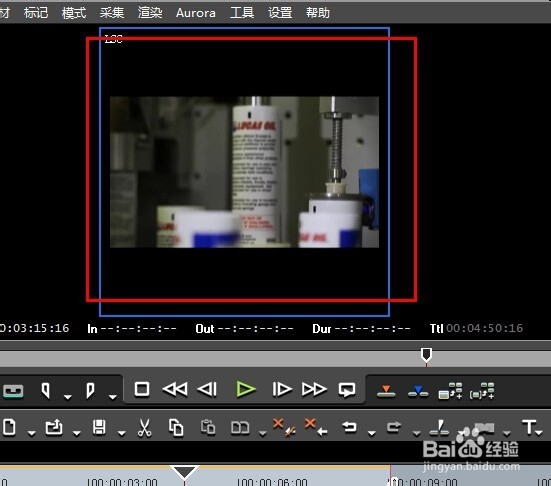Play the video with green triangle
Image resolution: width=551 pixels, height=486 pixels.
tap(246, 389)
